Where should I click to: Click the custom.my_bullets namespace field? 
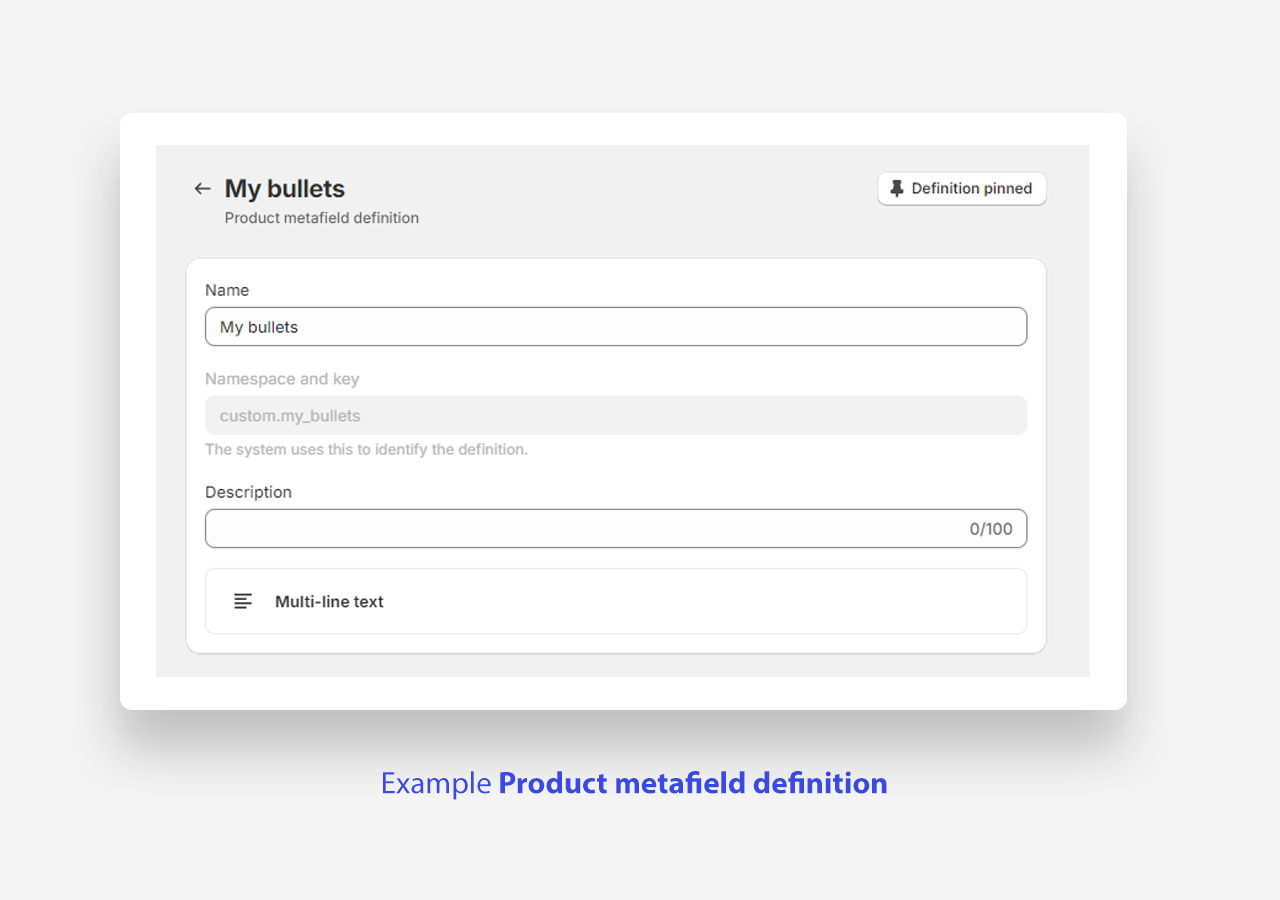(615, 416)
